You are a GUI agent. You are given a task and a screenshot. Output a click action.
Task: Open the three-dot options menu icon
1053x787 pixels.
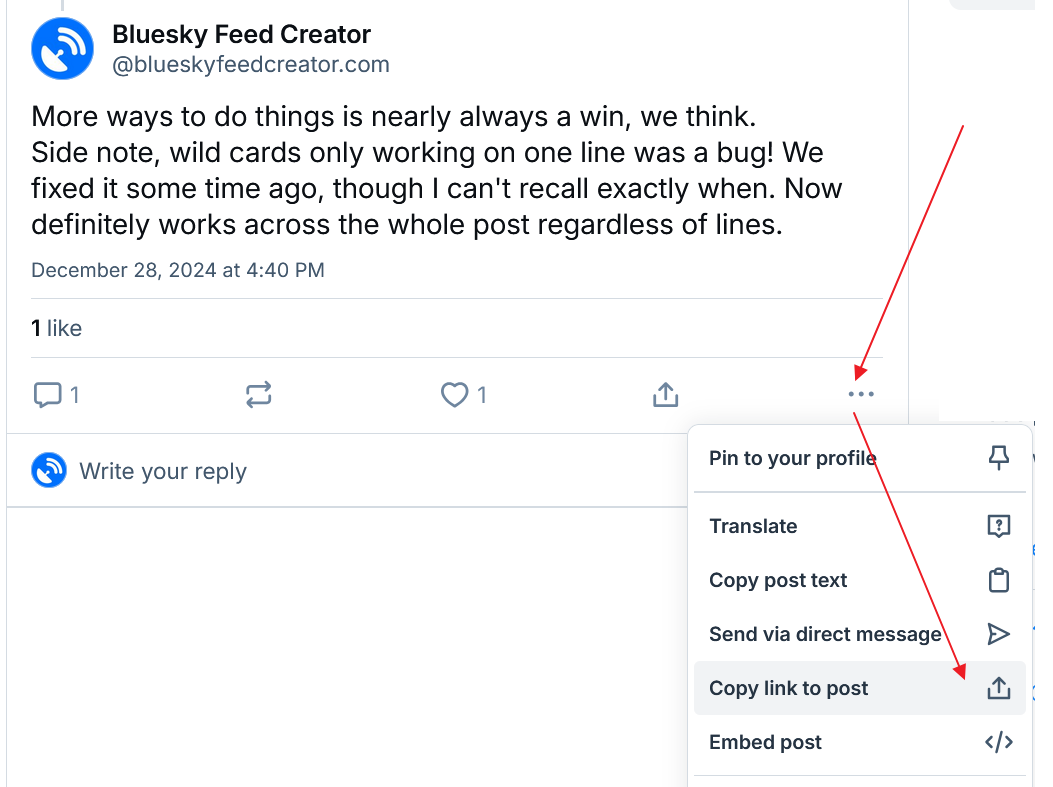[861, 394]
